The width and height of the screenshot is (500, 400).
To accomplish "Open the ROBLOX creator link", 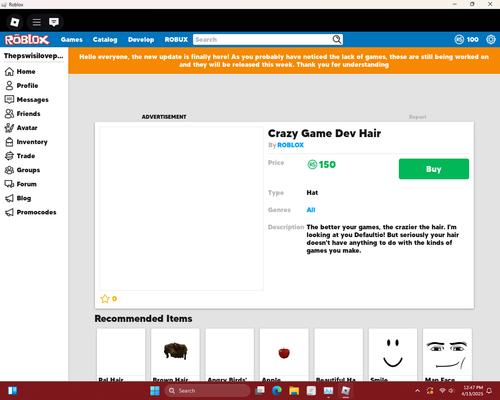I will [x=290, y=145].
